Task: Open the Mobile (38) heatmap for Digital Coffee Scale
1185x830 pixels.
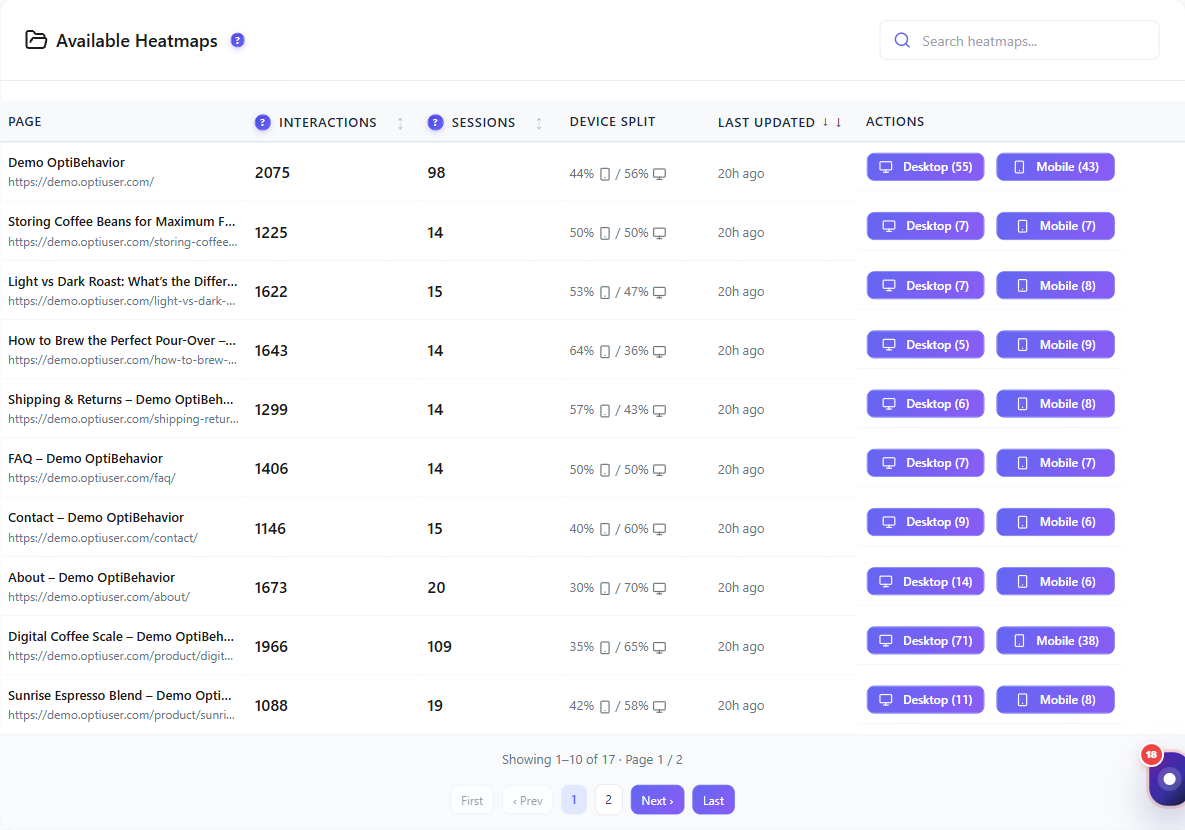Action: 1055,640
